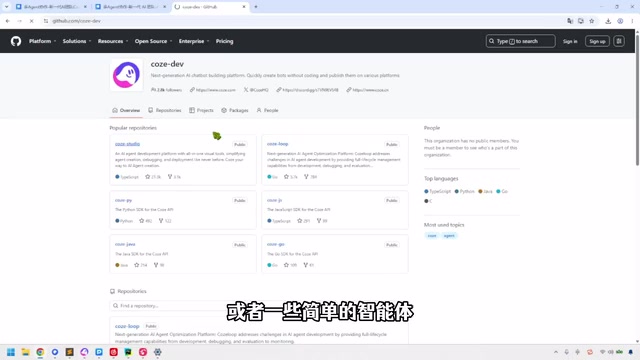Viewport: 640px width, 360px height.
Task: Open the coze-py repository card link
Action: pos(123,200)
